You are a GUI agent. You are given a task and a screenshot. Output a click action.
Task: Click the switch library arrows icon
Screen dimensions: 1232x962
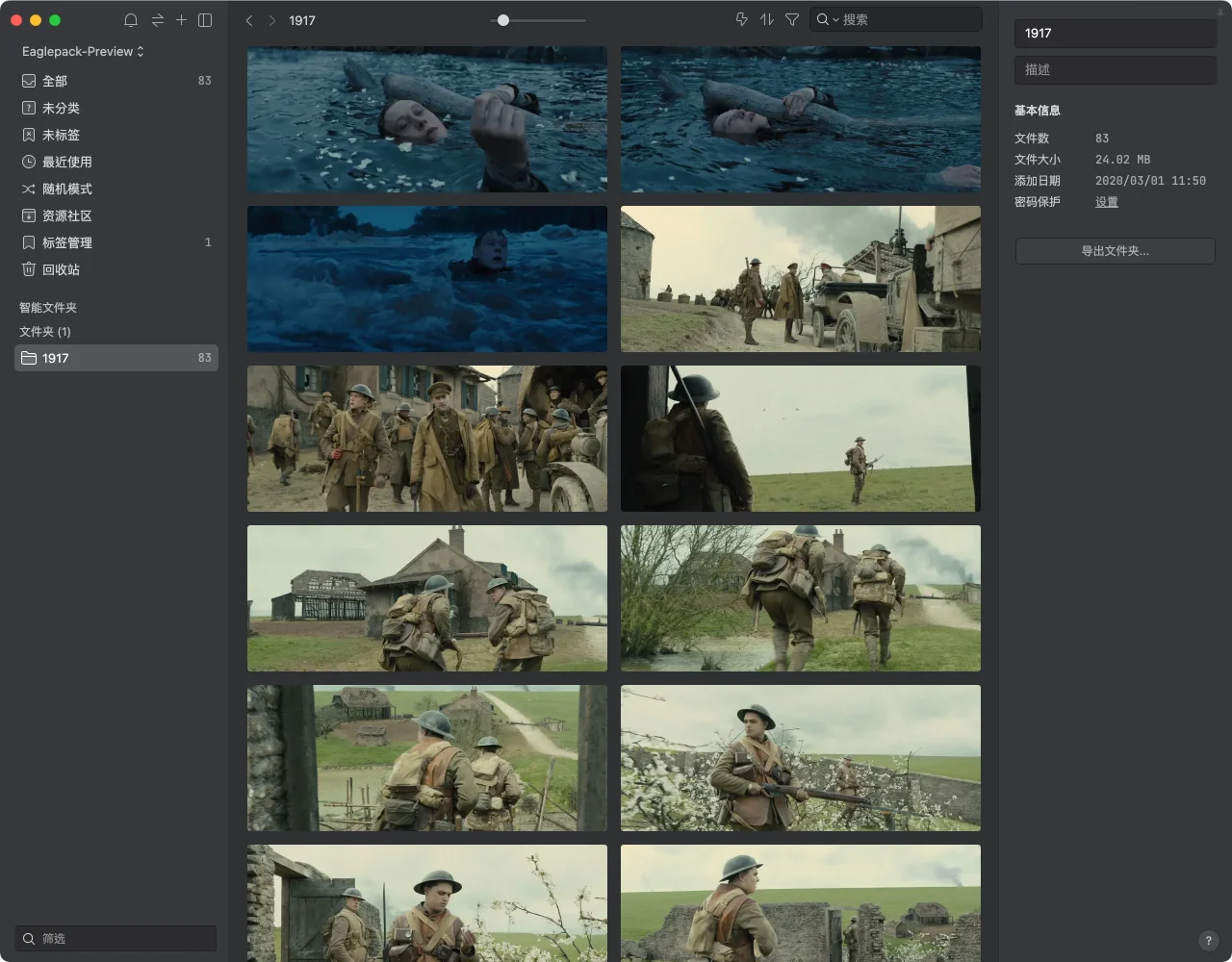157,20
